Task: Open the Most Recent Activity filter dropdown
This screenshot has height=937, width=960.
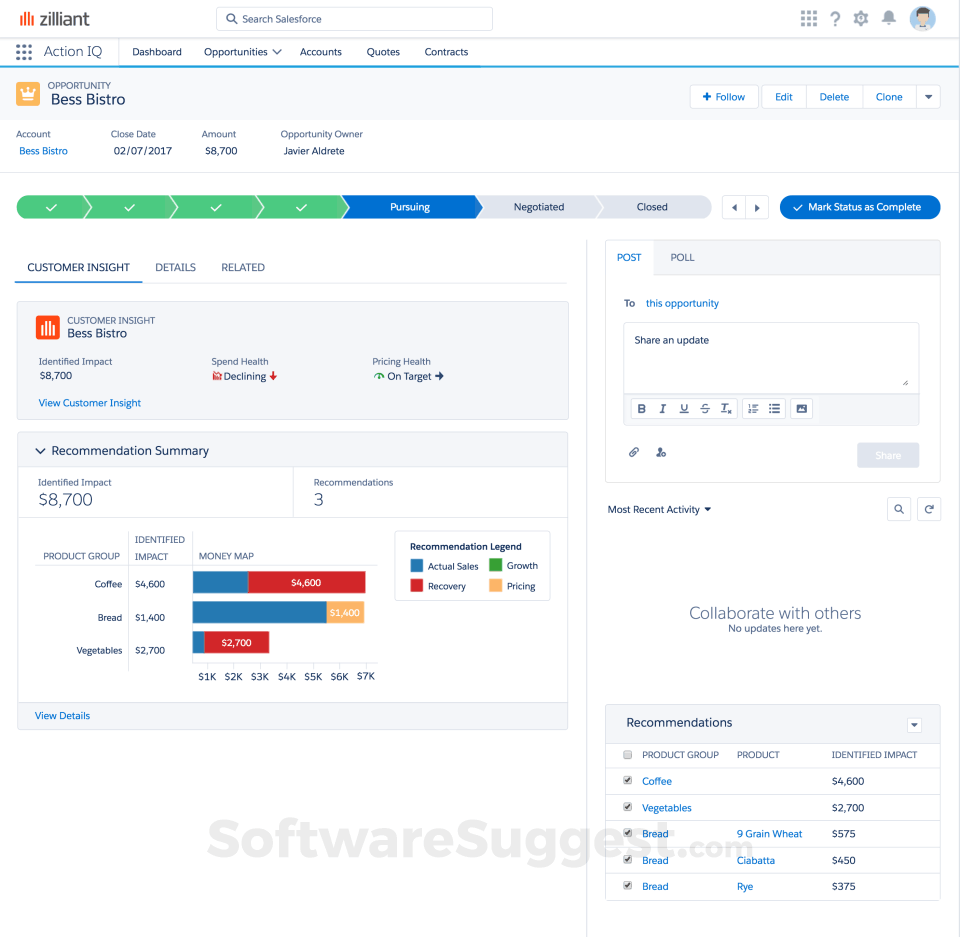Action: tap(658, 509)
